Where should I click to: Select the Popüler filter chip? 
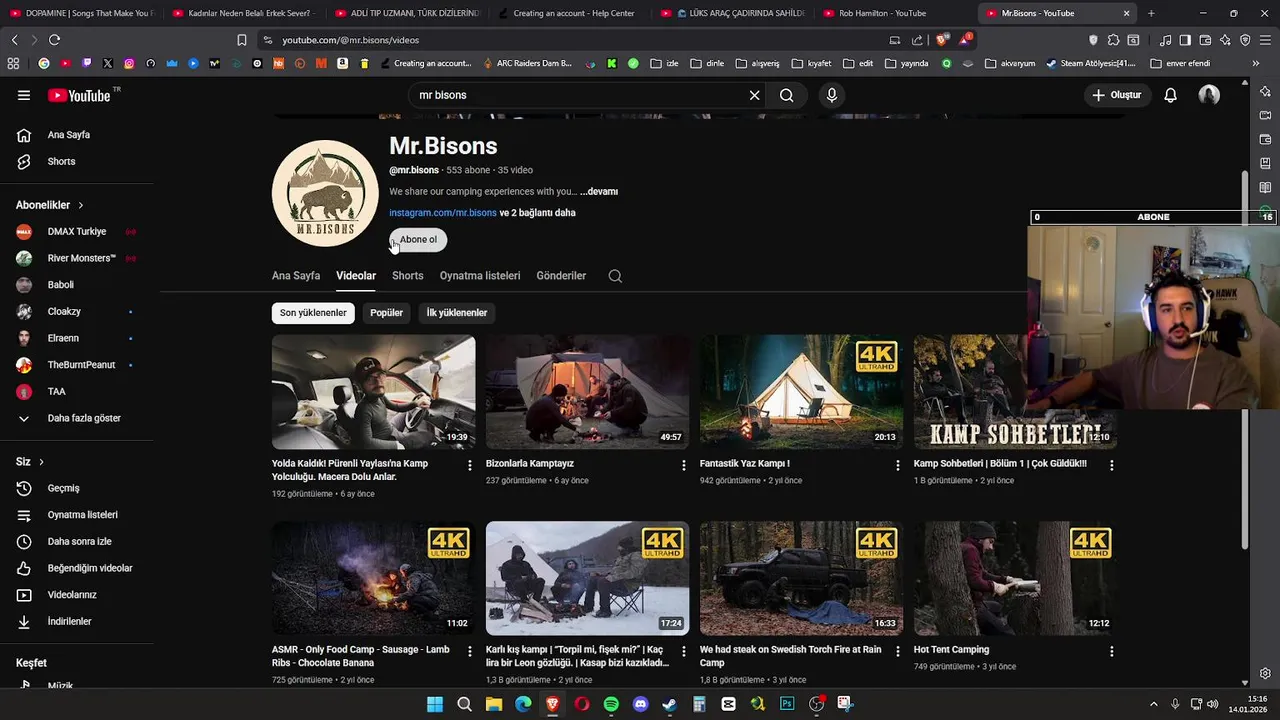click(x=386, y=313)
